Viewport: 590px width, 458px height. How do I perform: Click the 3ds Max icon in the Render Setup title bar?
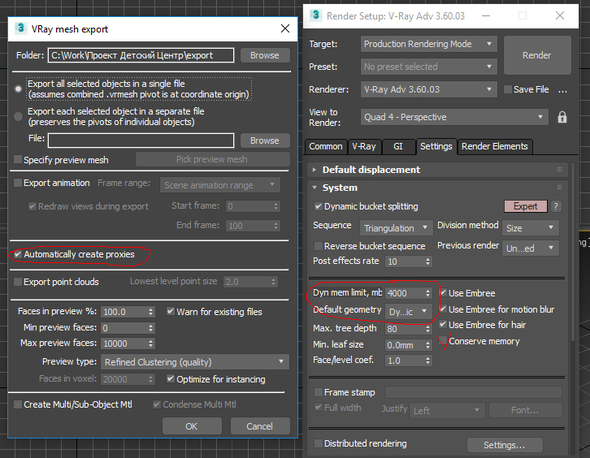tap(316, 15)
